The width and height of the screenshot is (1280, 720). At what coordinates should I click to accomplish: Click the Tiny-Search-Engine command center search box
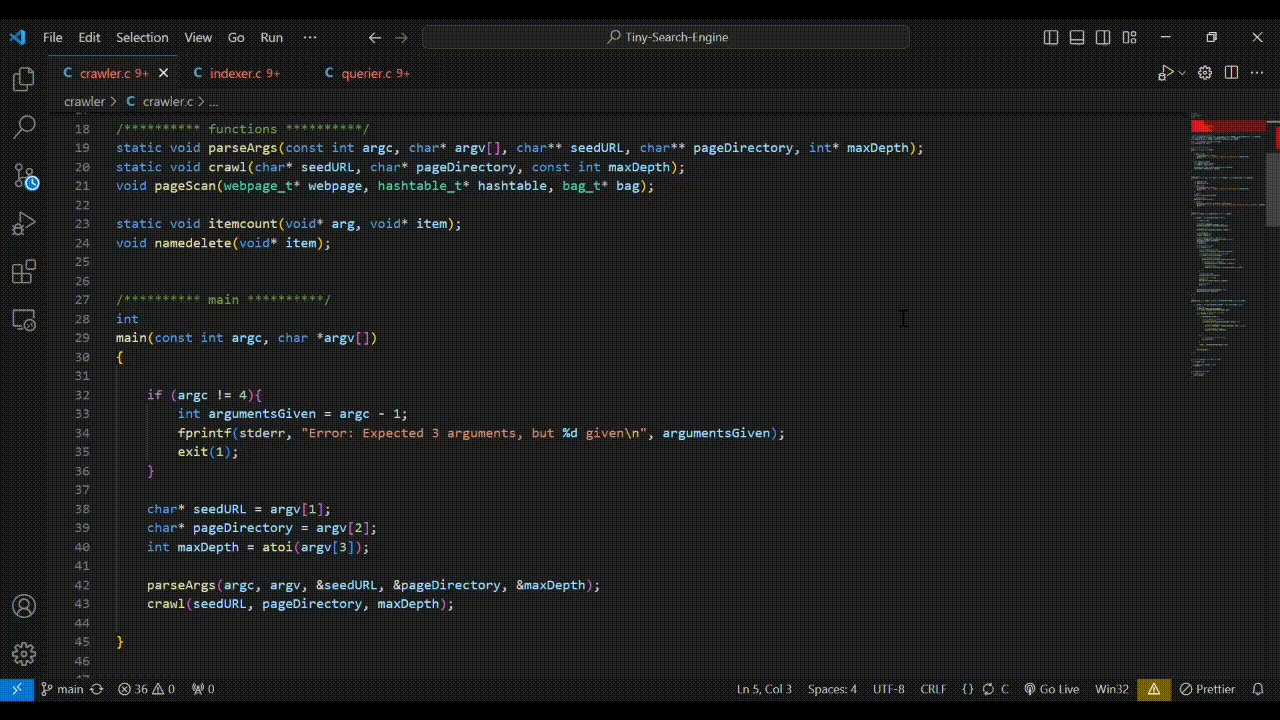(x=666, y=37)
